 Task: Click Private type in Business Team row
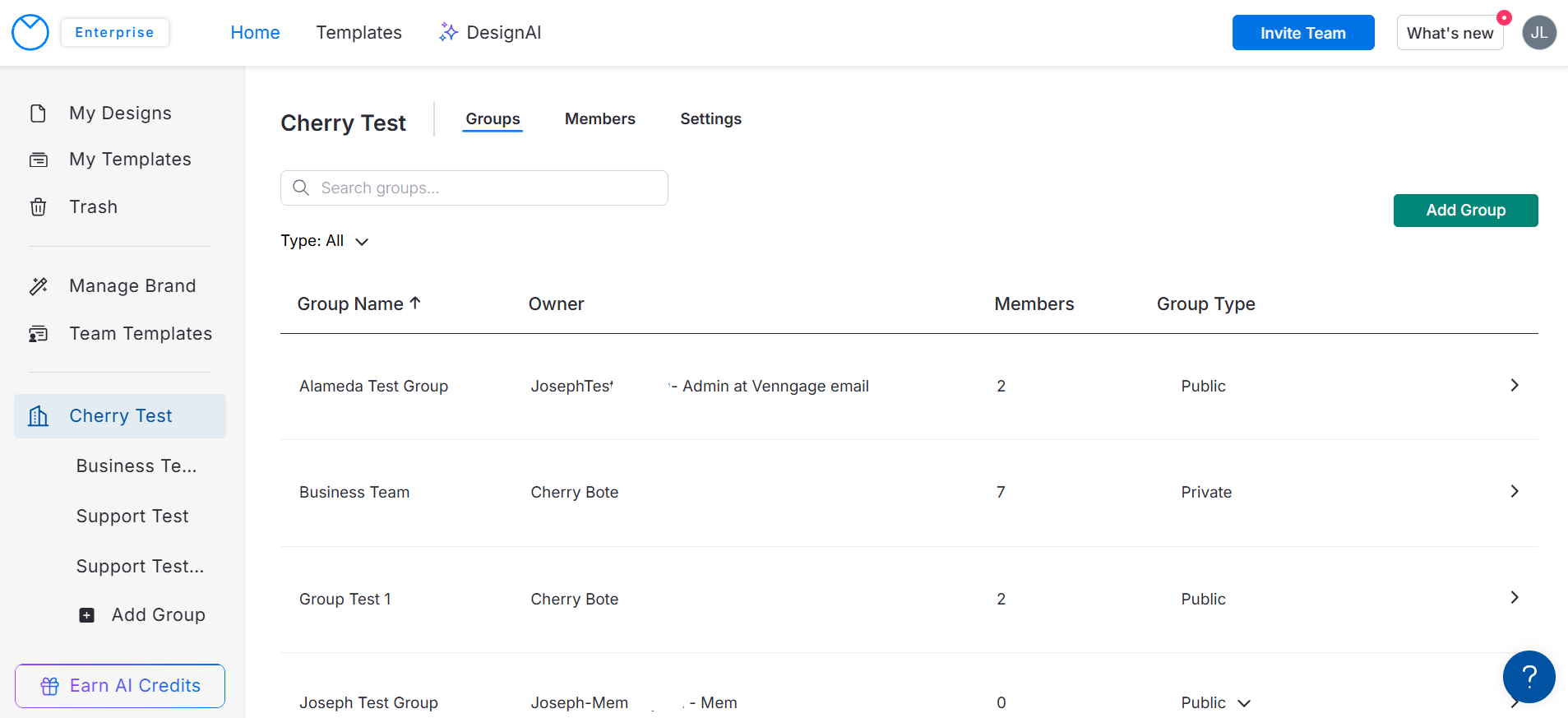point(1206,492)
